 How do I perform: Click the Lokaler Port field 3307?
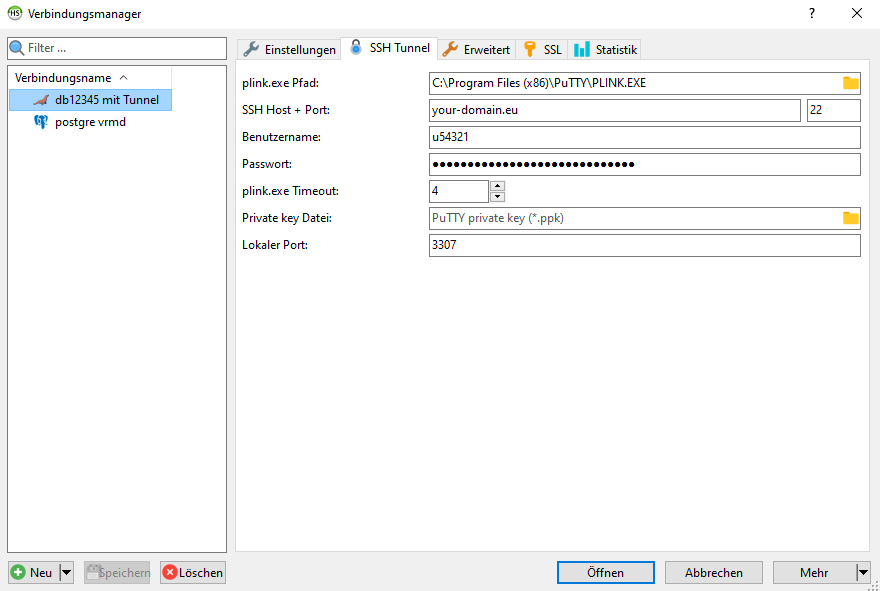click(x=644, y=245)
